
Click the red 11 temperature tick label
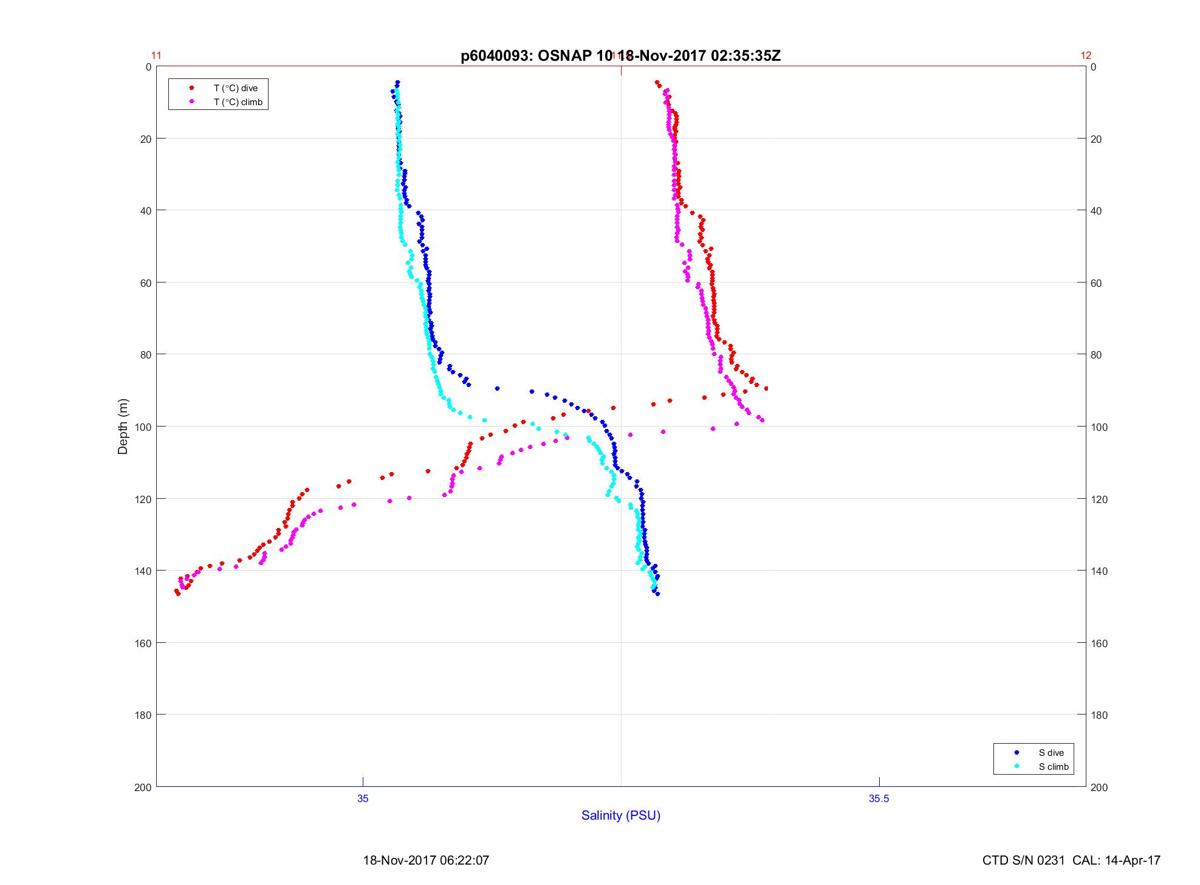tap(156, 56)
